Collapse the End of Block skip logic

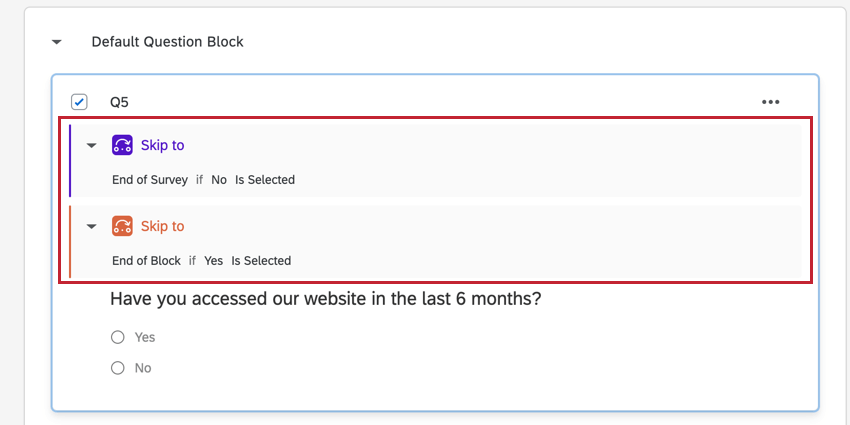91,226
